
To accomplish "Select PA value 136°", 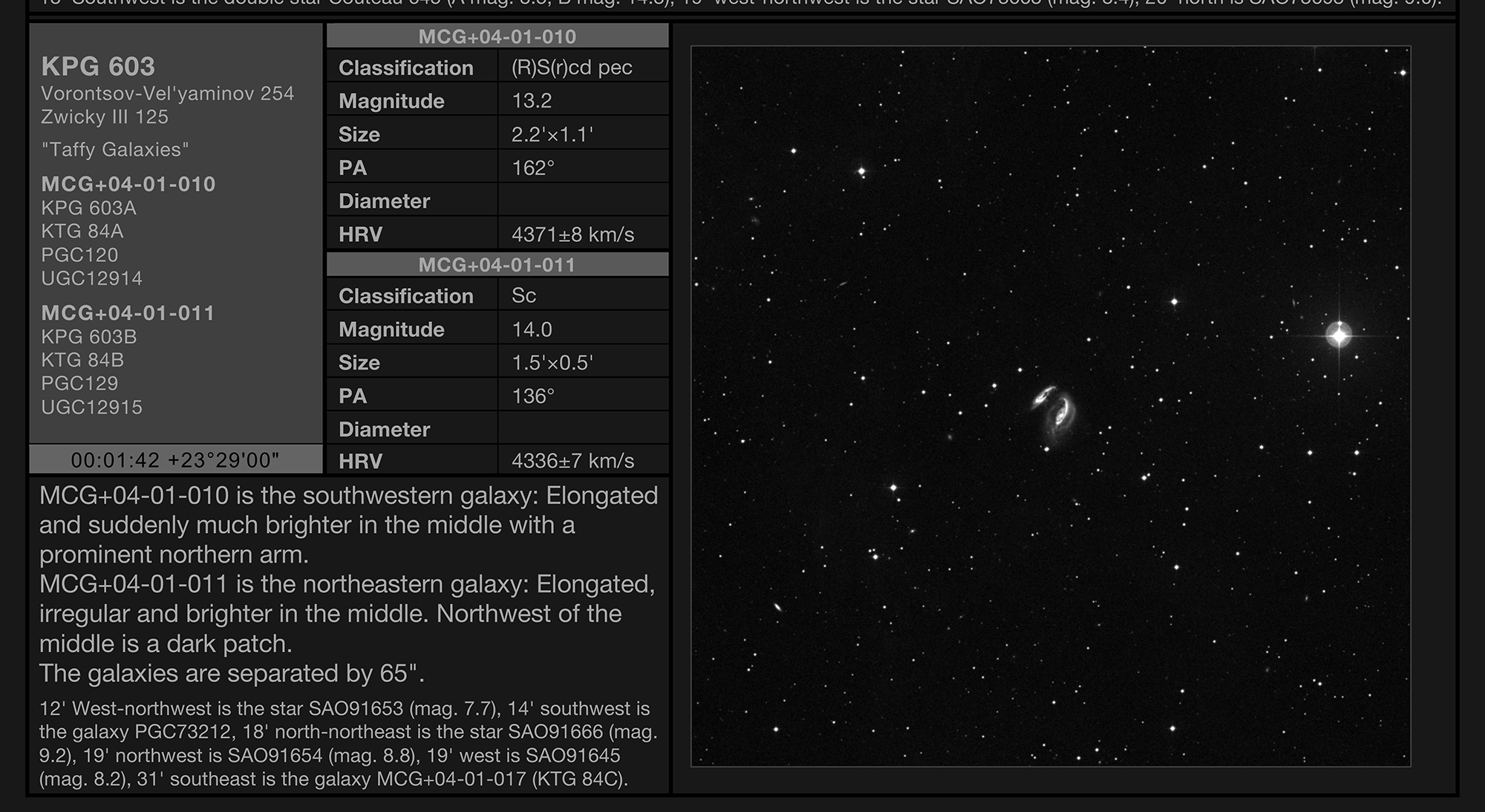I will (x=533, y=396).
